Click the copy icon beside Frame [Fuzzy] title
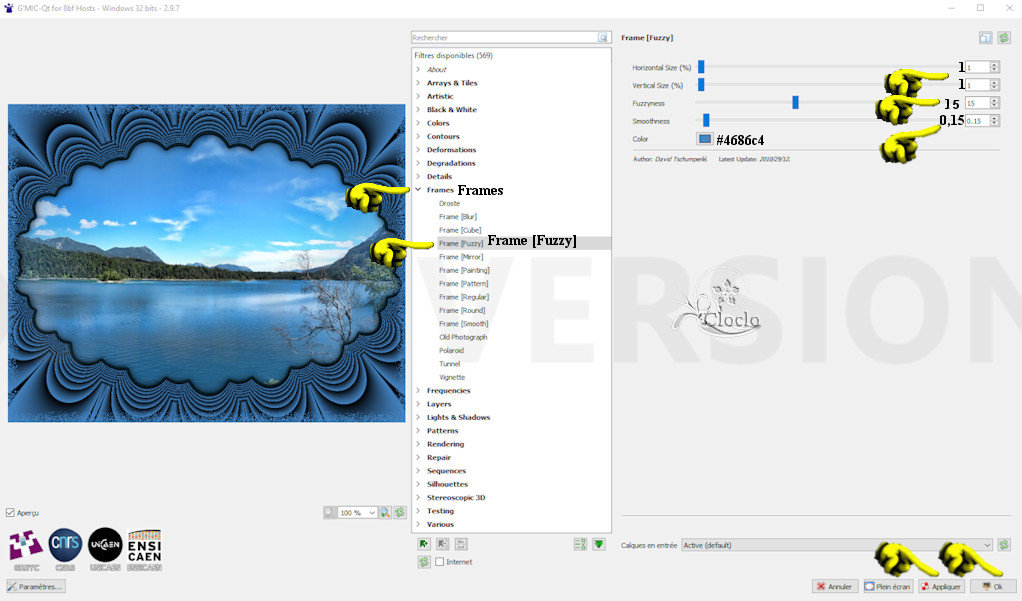1022x601 pixels. point(985,38)
